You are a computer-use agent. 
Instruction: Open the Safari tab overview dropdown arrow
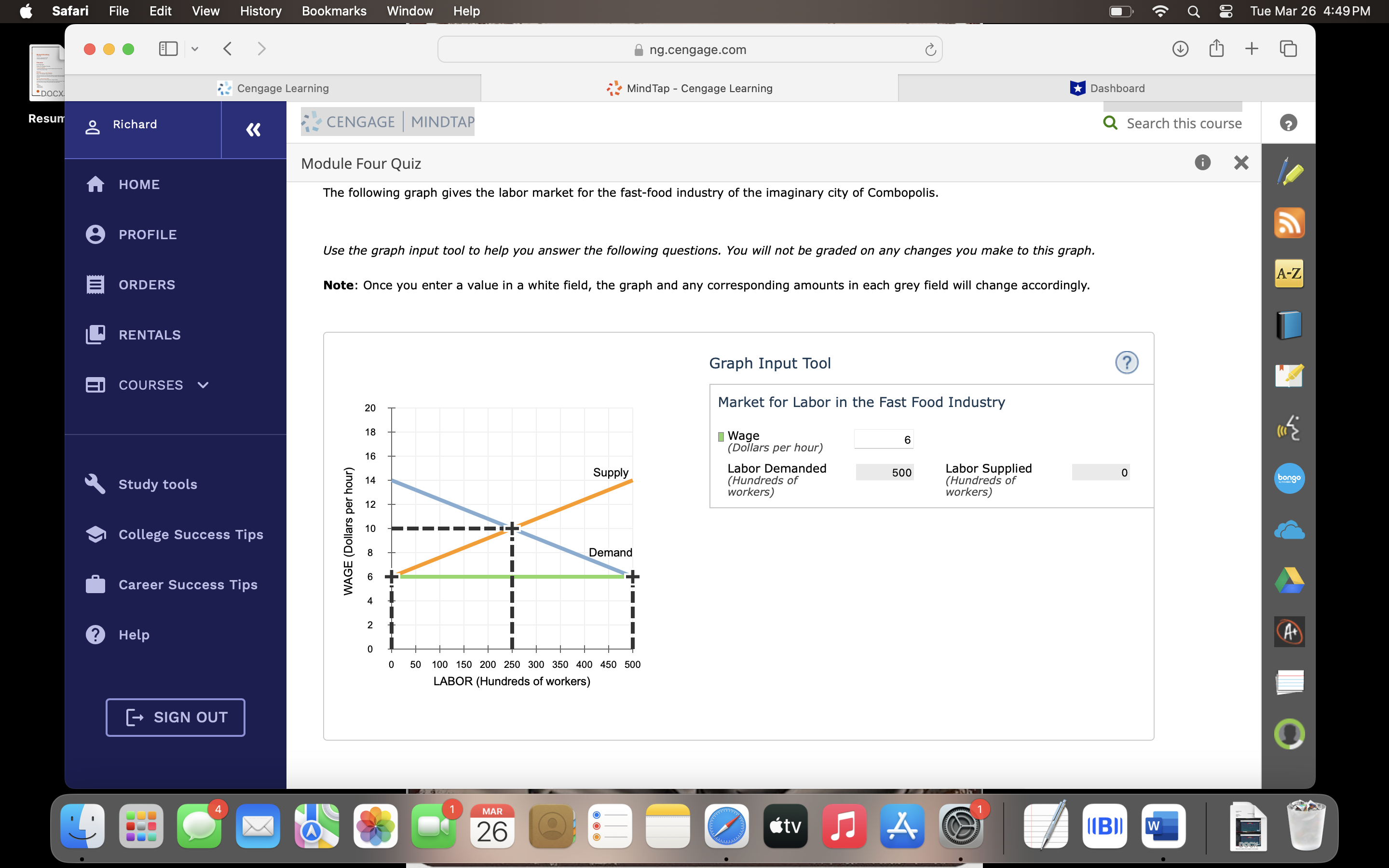tap(194, 49)
